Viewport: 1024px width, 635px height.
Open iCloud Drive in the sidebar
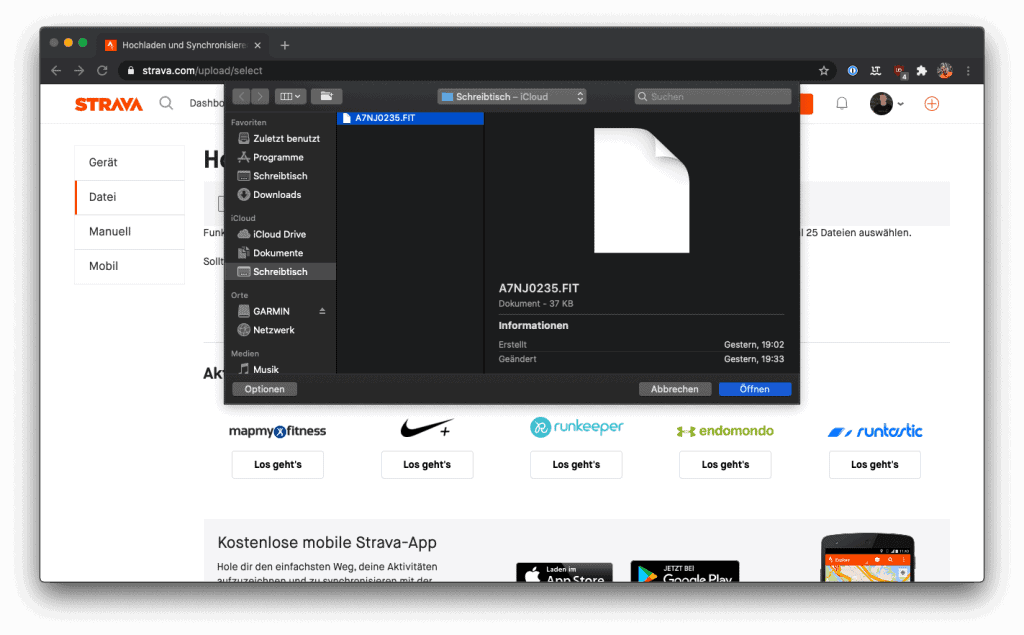280,234
